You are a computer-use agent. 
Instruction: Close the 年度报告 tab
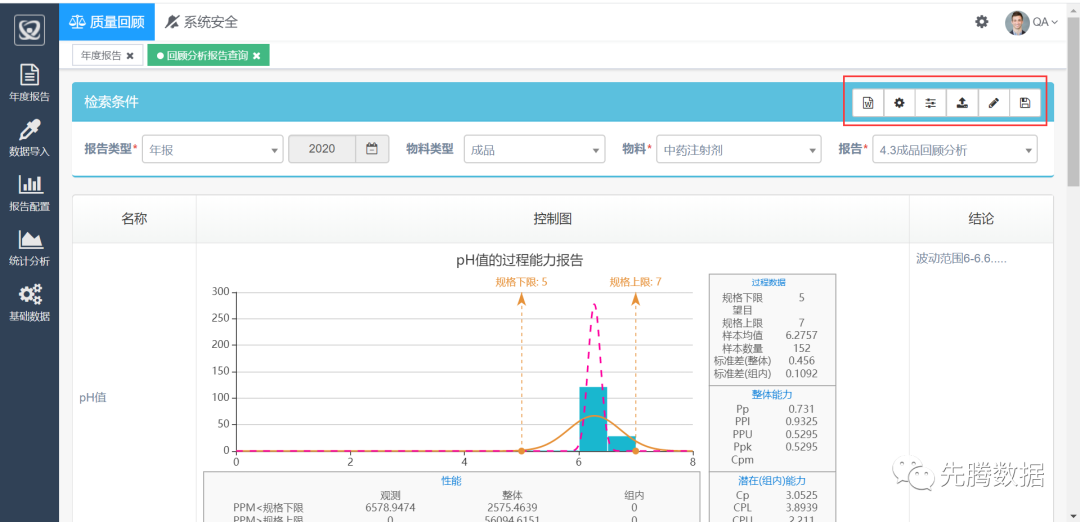pyautogui.click(x=129, y=56)
